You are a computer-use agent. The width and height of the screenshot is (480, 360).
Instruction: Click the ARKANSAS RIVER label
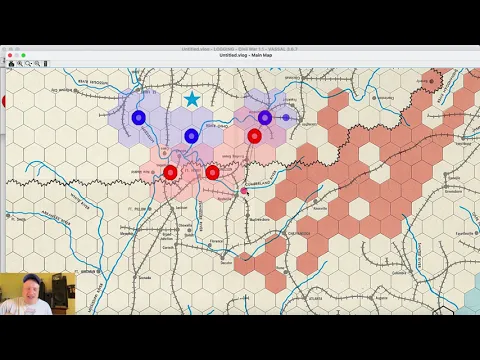pos(56,218)
